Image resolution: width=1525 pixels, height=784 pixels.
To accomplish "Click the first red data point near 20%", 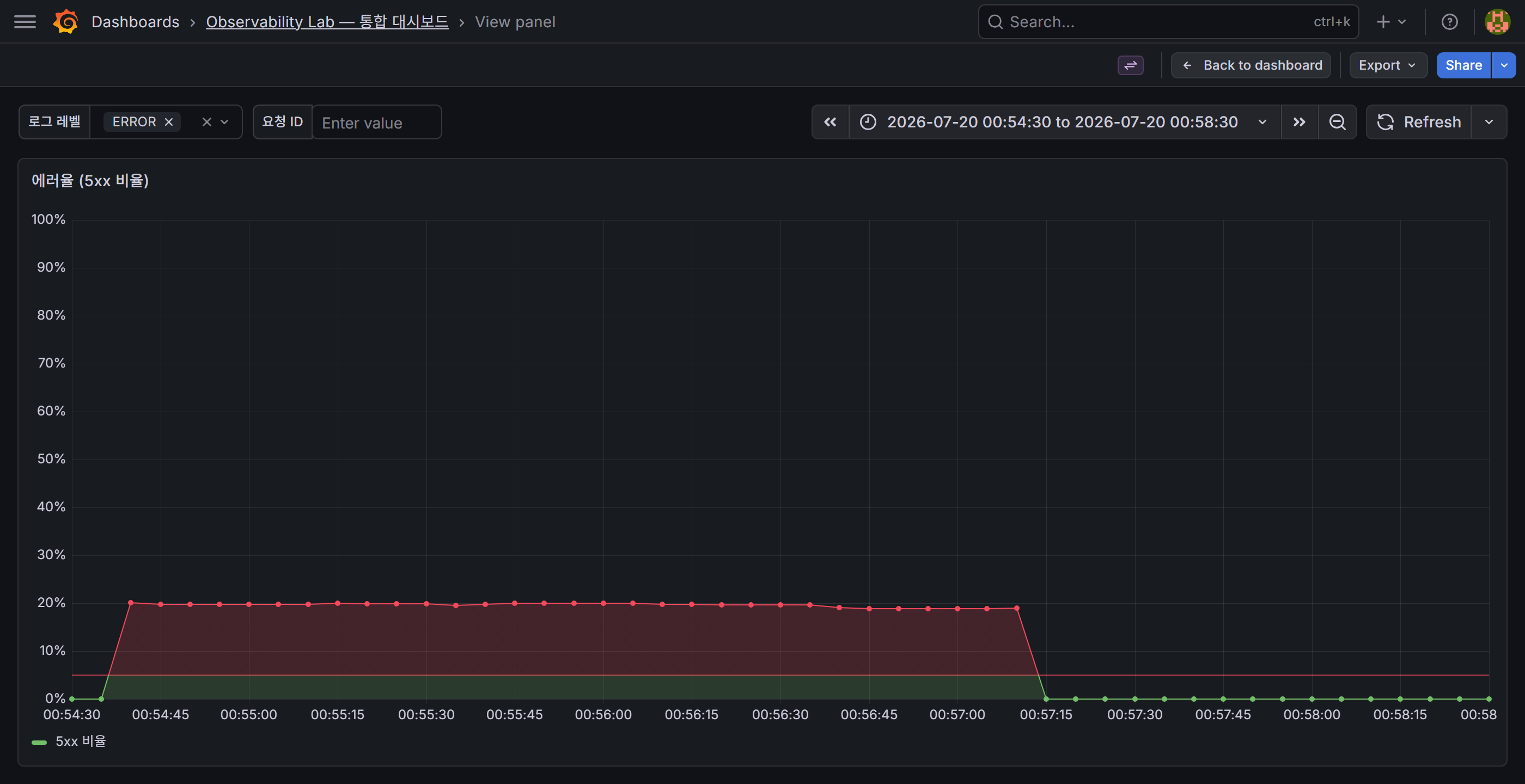I will tap(131, 603).
